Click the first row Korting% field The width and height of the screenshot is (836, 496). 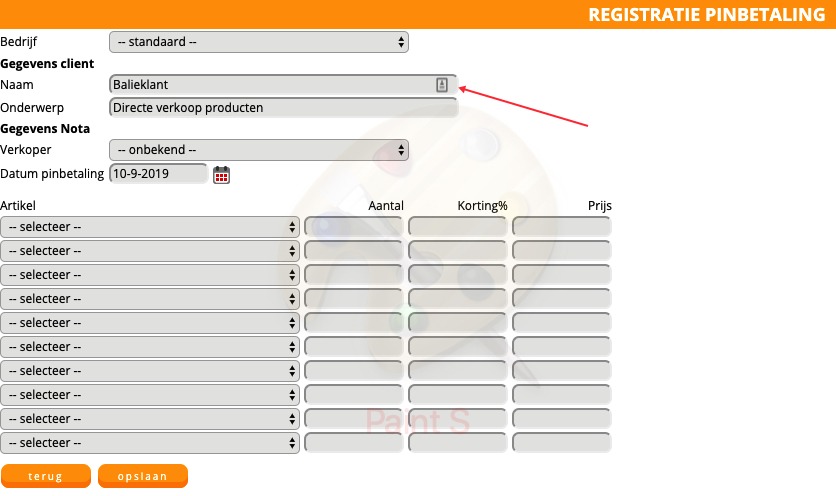(x=458, y=227)
